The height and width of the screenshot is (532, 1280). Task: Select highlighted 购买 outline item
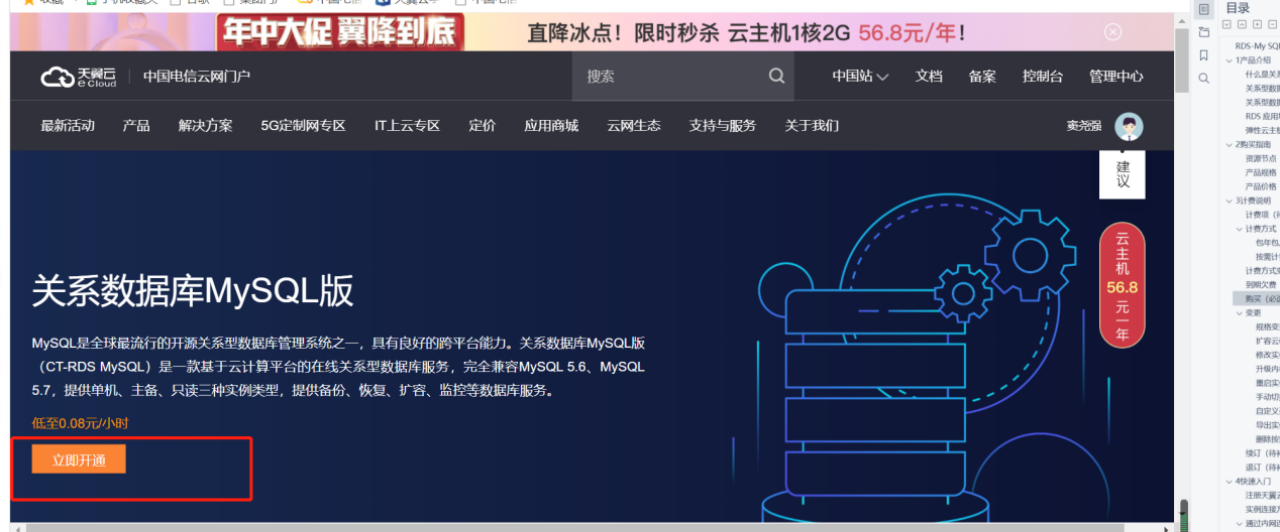(1256, 299)
